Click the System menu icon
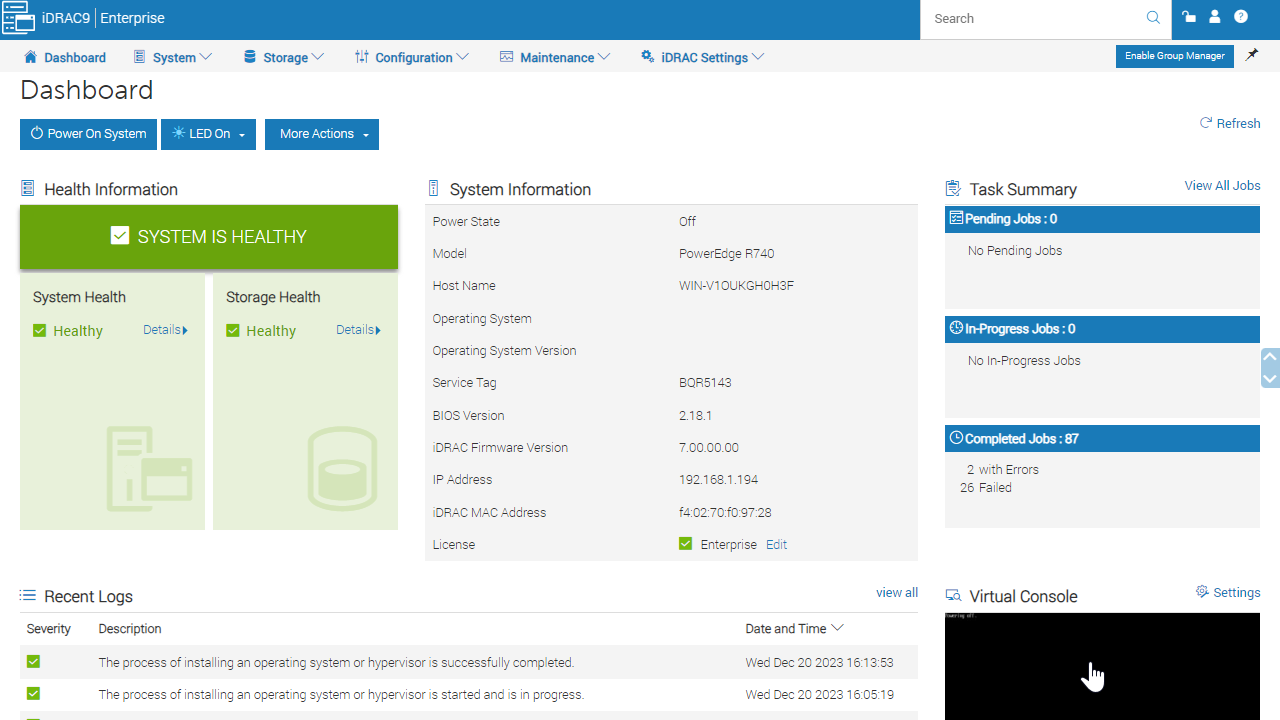Screen dimensions: 1280x720 pyautogui.click(x=139, y=57)
